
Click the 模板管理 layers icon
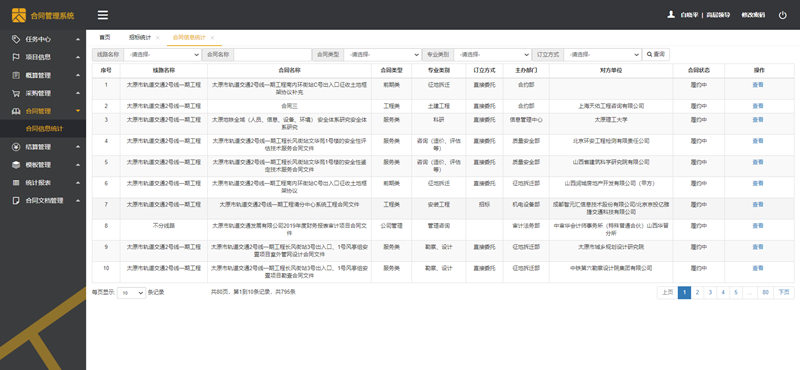pos(16,165)
